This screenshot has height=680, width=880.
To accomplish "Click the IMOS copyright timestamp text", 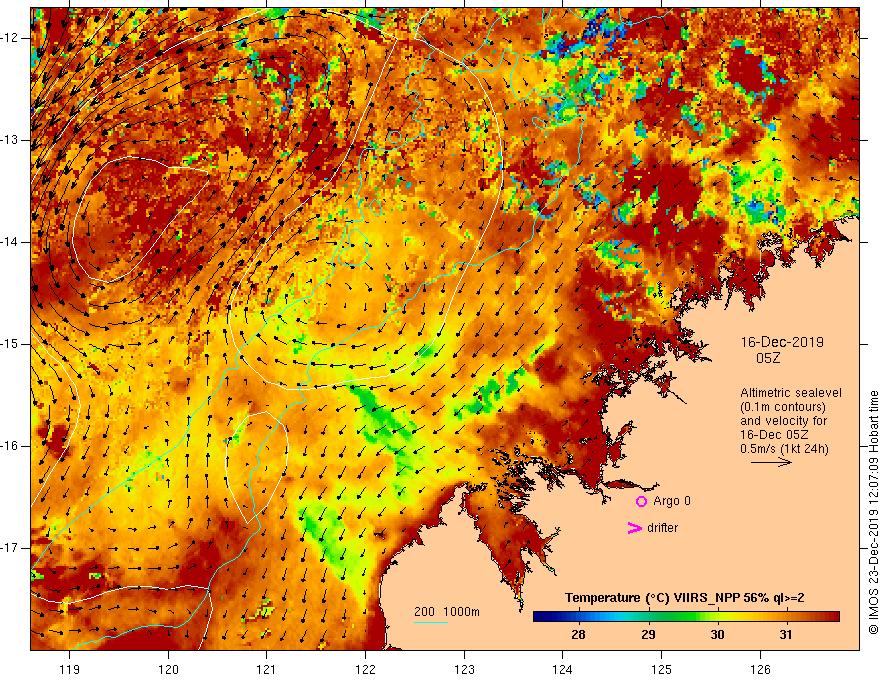I will [x=873, y=513].
